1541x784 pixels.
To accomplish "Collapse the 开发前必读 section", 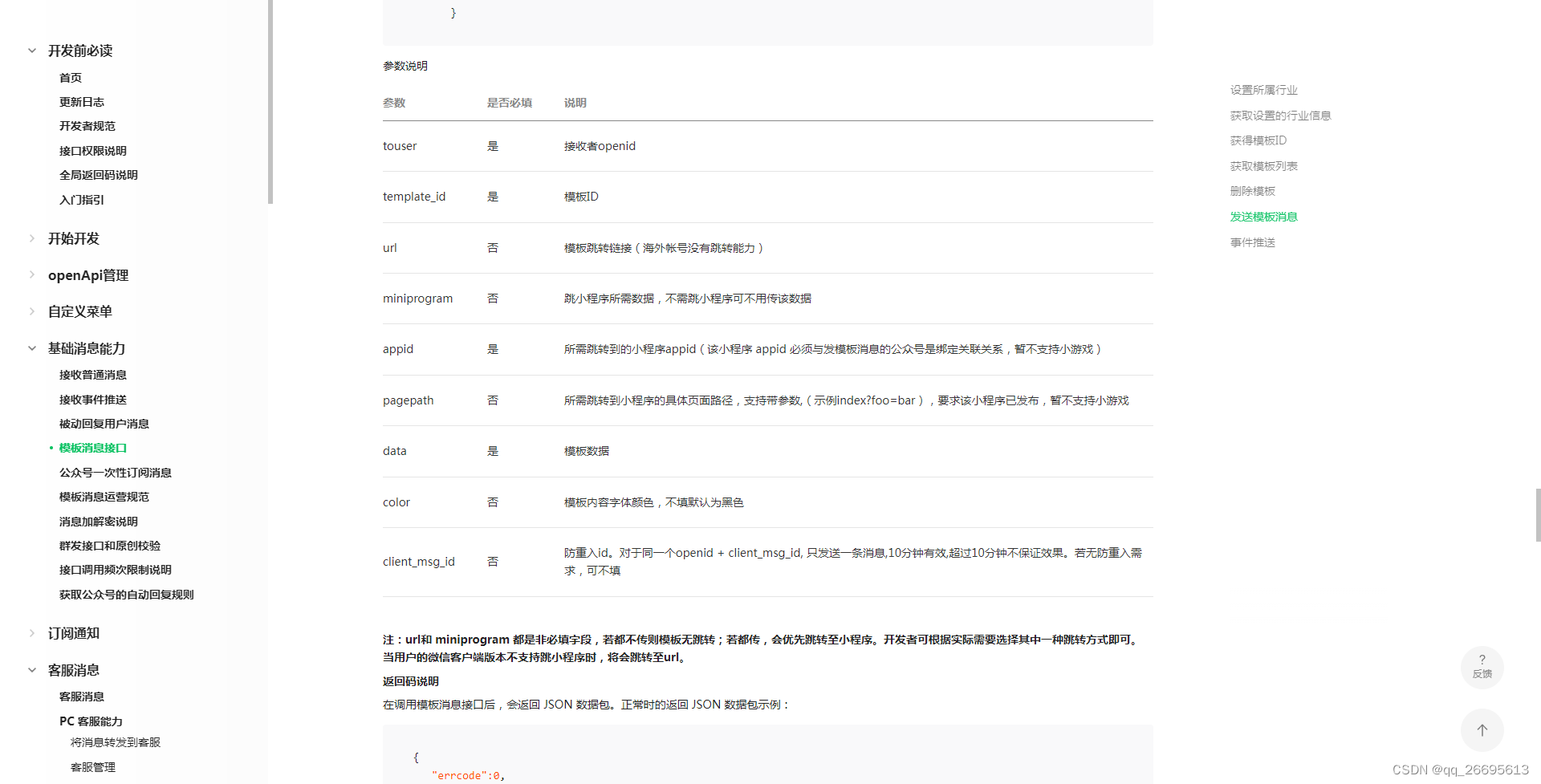I will click(32, 51).
